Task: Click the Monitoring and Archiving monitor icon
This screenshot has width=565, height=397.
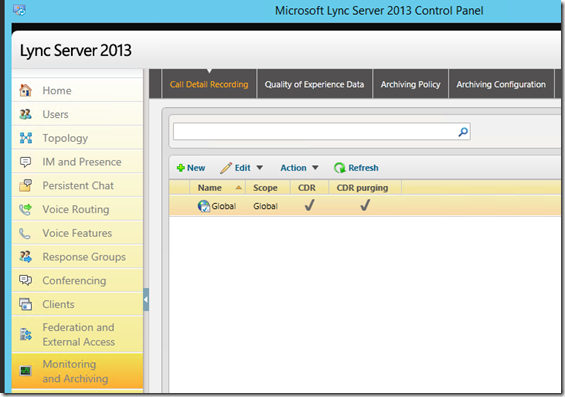Action: 25,371
